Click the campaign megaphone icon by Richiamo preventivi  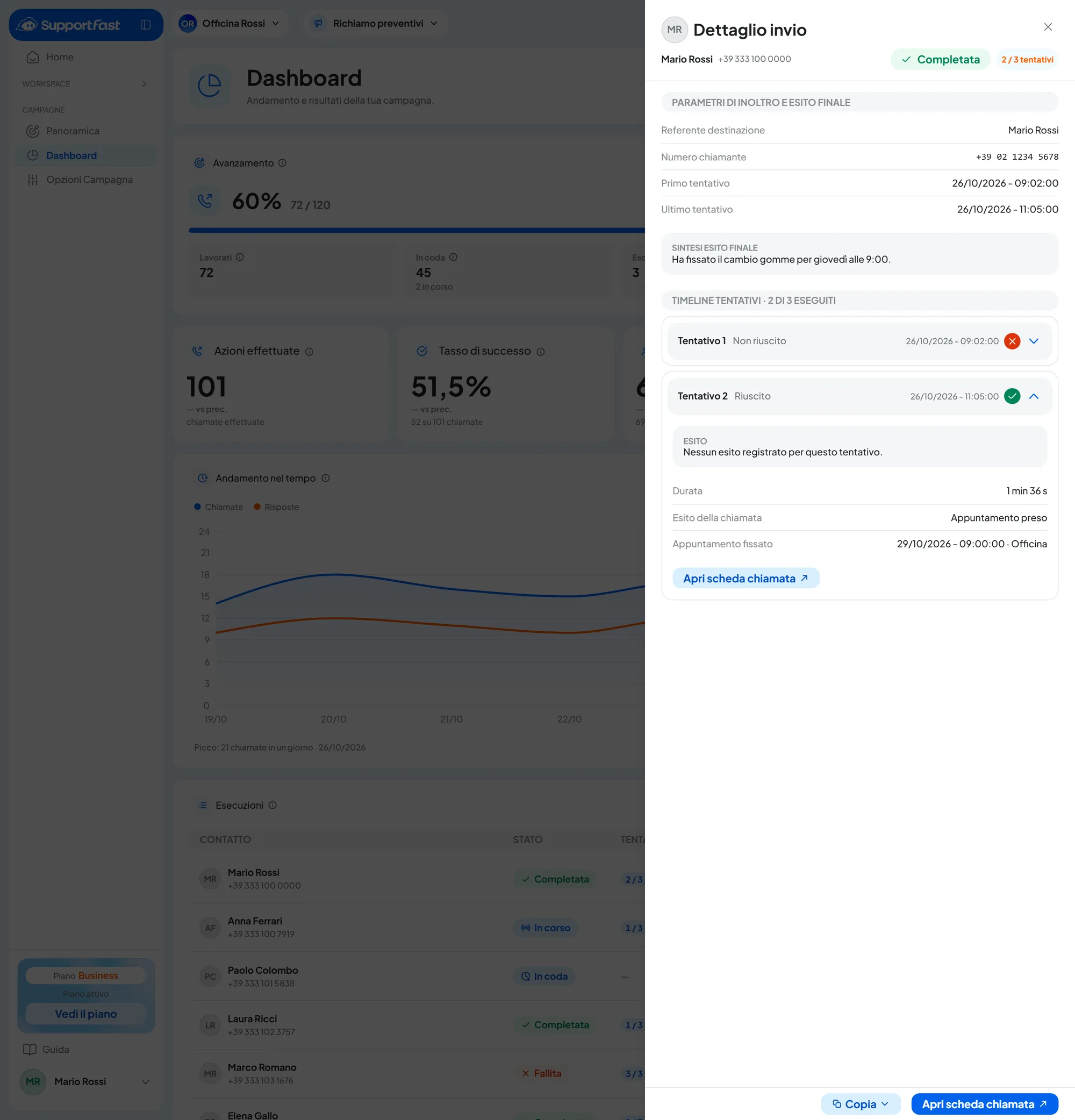tap(318, 24)
